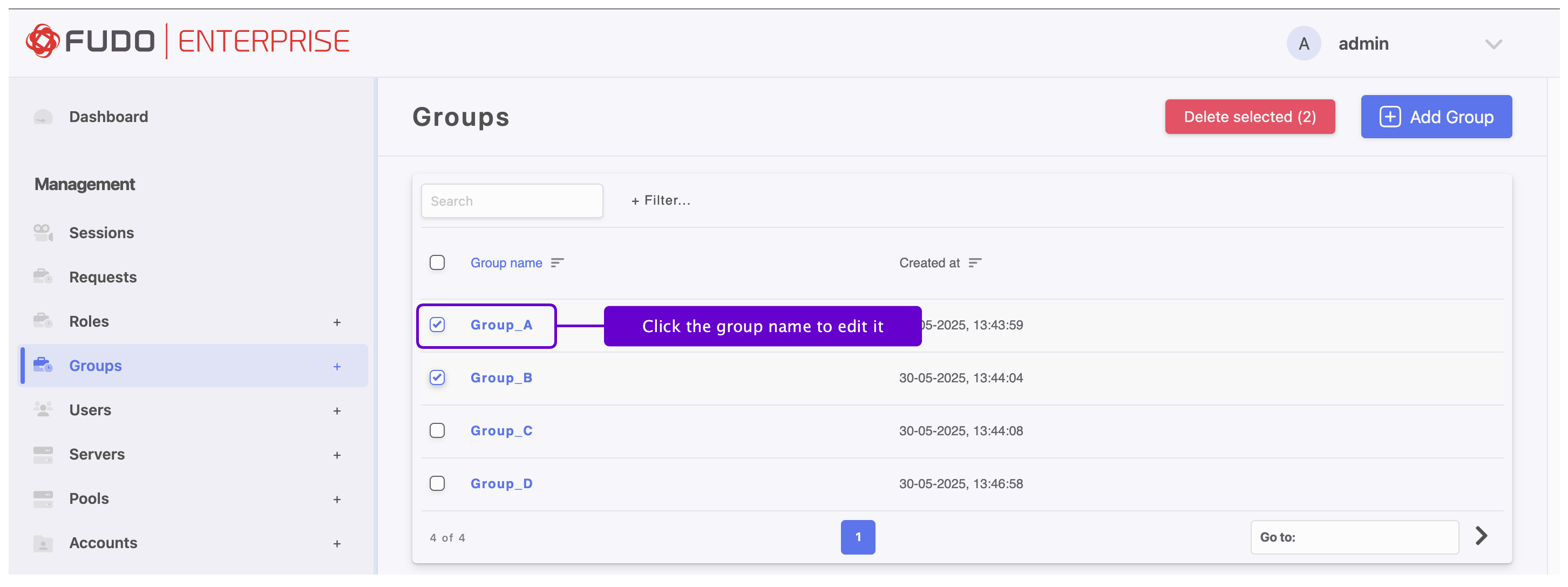Click the Servers rack icon in sidebar
The image size is (1568, 587).
pos(43,454)
